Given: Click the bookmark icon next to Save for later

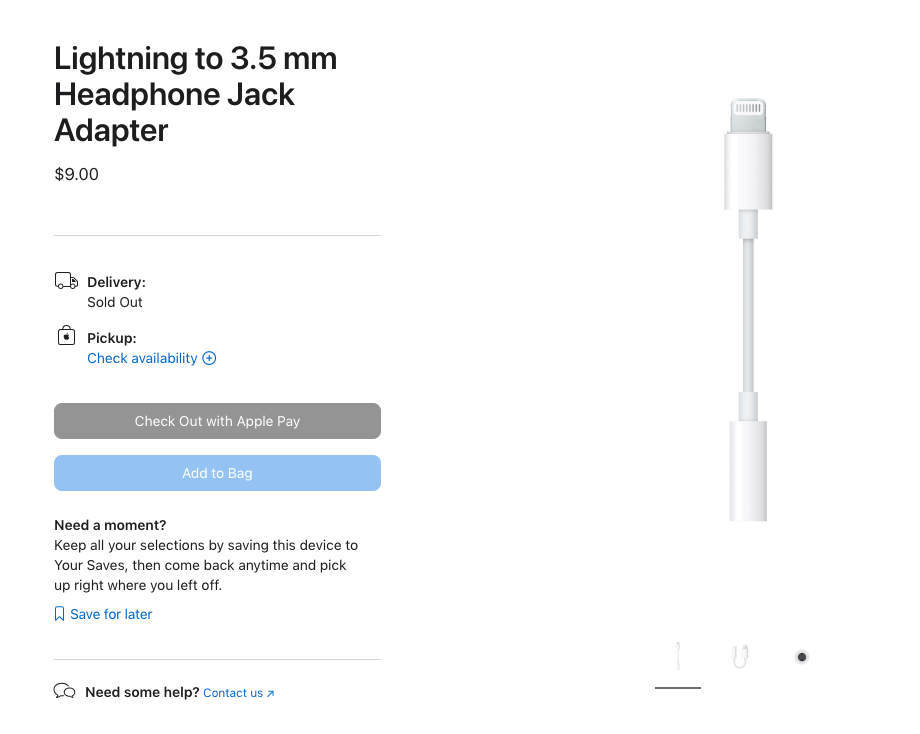Looking at the screenshot, I should [x=59, y=613].
